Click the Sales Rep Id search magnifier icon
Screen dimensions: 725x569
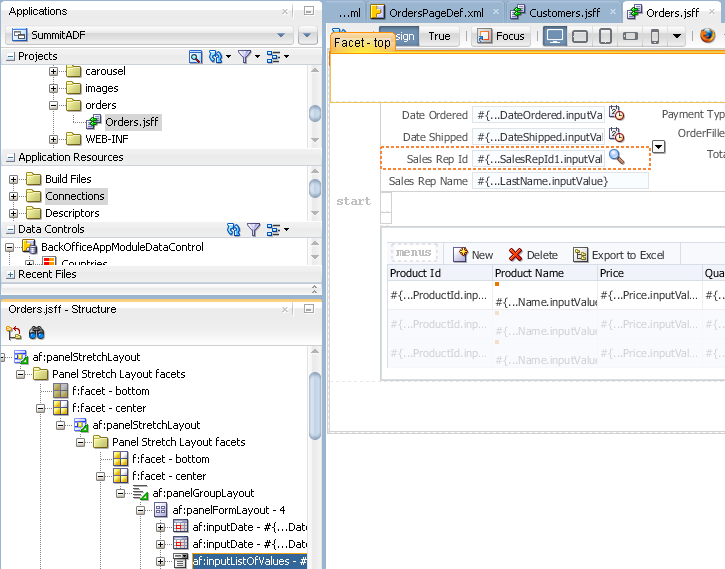coord(617,157)
